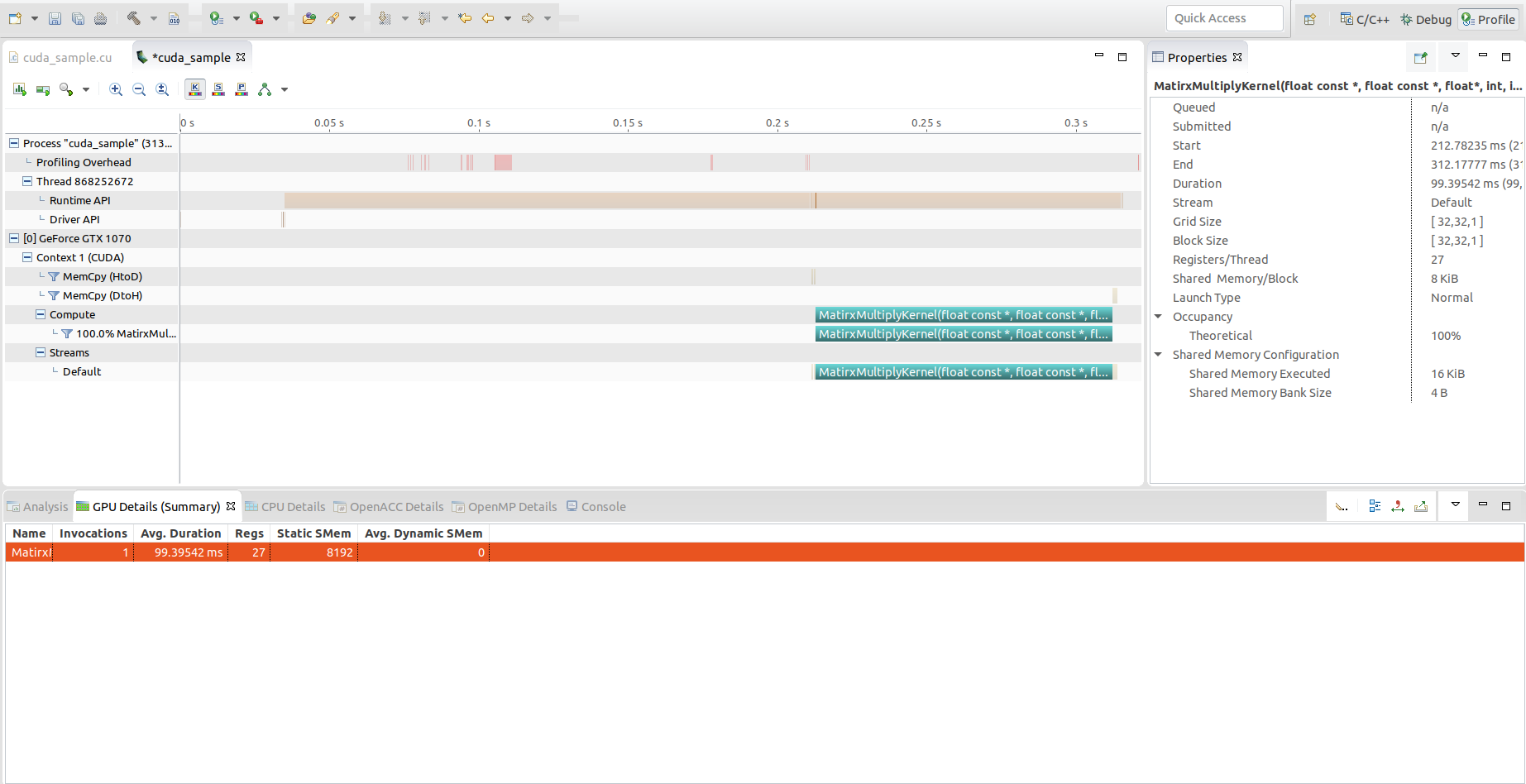
Task: Collapse the Context 1 (CUDA) node
Action: point(27,257)
